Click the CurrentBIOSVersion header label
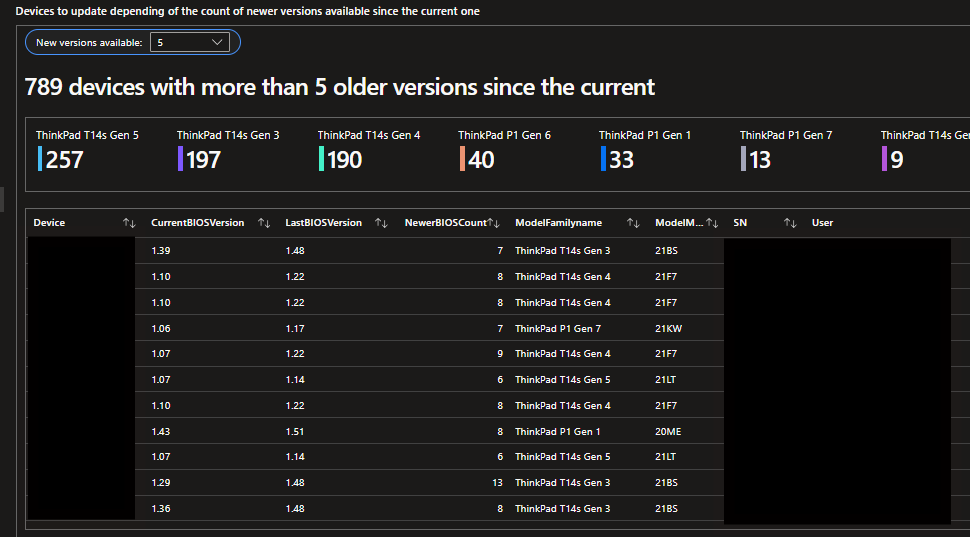The height and width of the screenshot is (537, 970). [x=197, y=223]
